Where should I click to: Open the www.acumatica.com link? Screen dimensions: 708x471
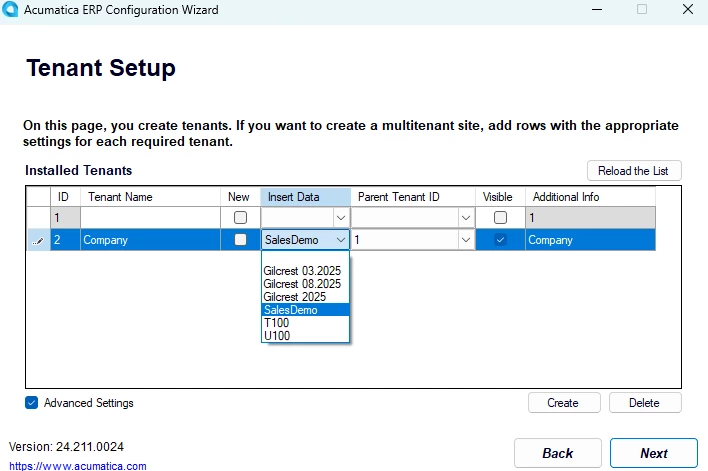pyautogui.click(x=78, y=466)
